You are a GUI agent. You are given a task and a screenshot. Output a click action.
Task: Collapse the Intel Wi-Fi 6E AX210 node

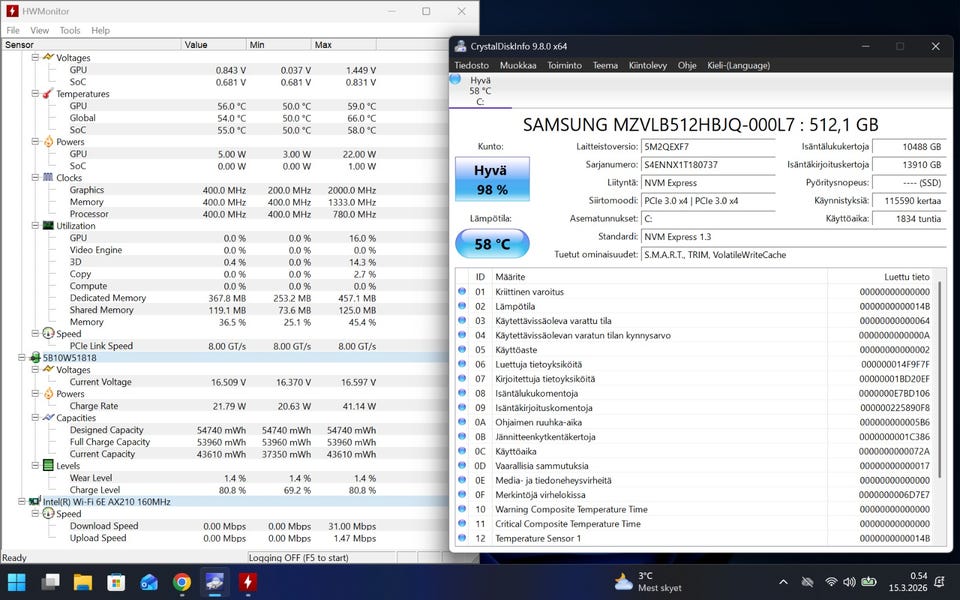point(22,501)
